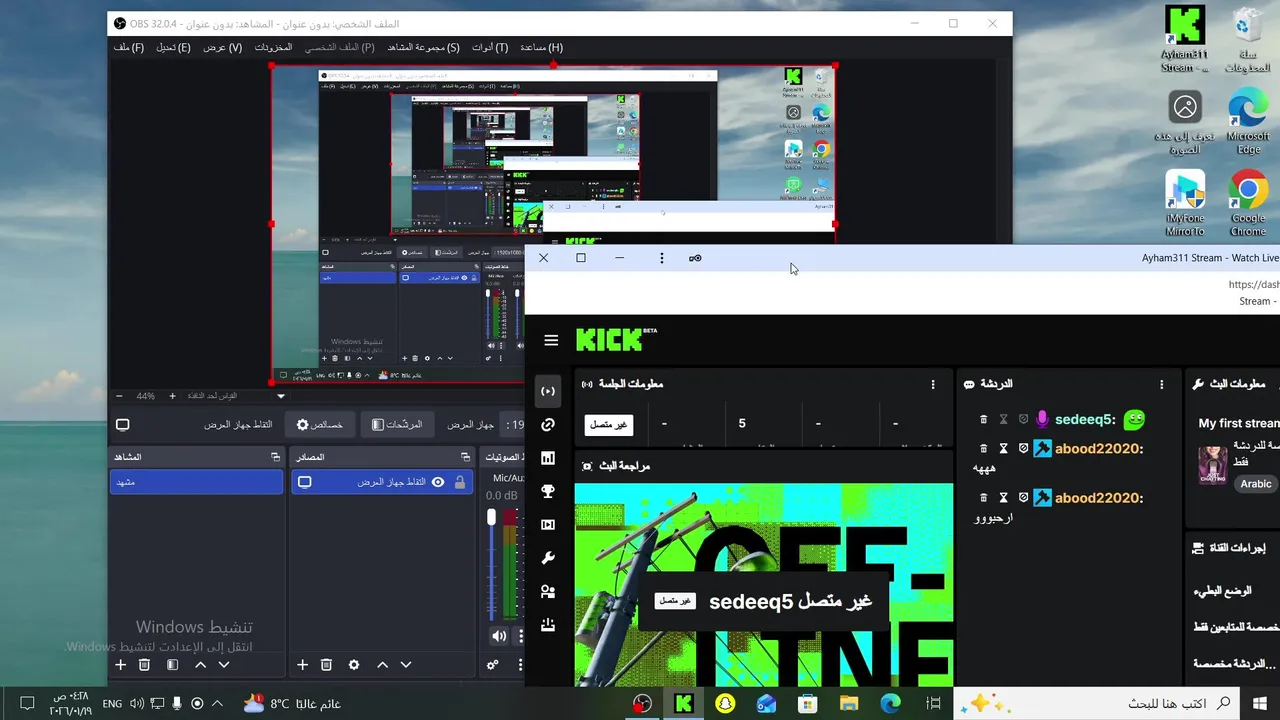This screenshot has width=1280, height=720.
Task: Open the File (ملف) menu in OBS
Action: tap(128, 47)
